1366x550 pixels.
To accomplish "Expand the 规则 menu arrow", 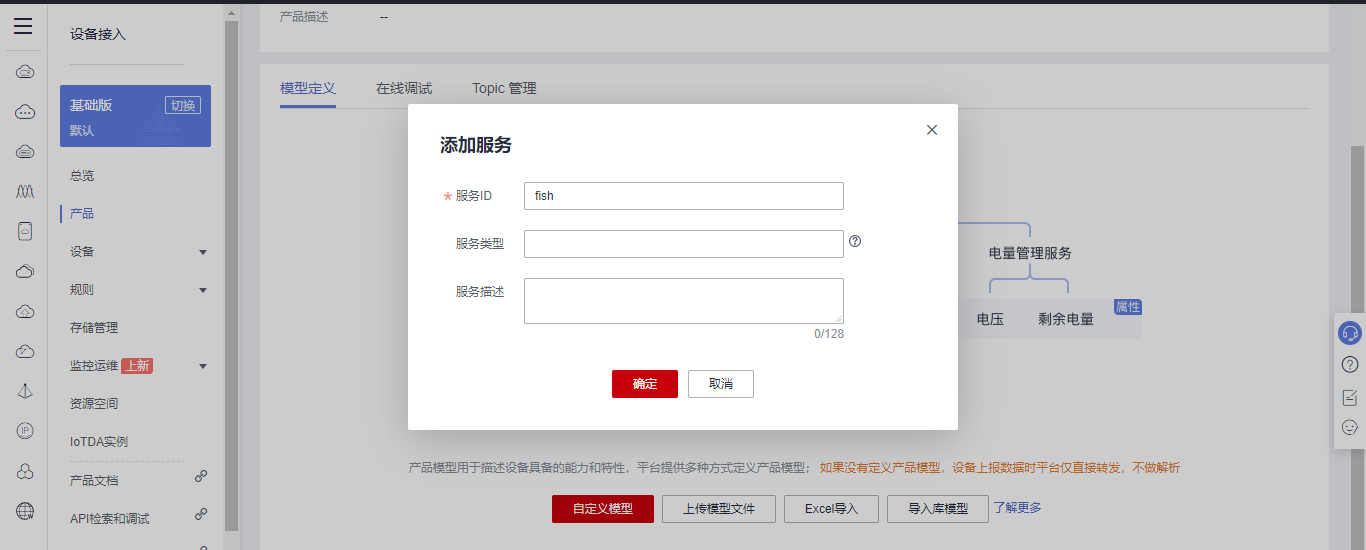I will tap(203, 290).
